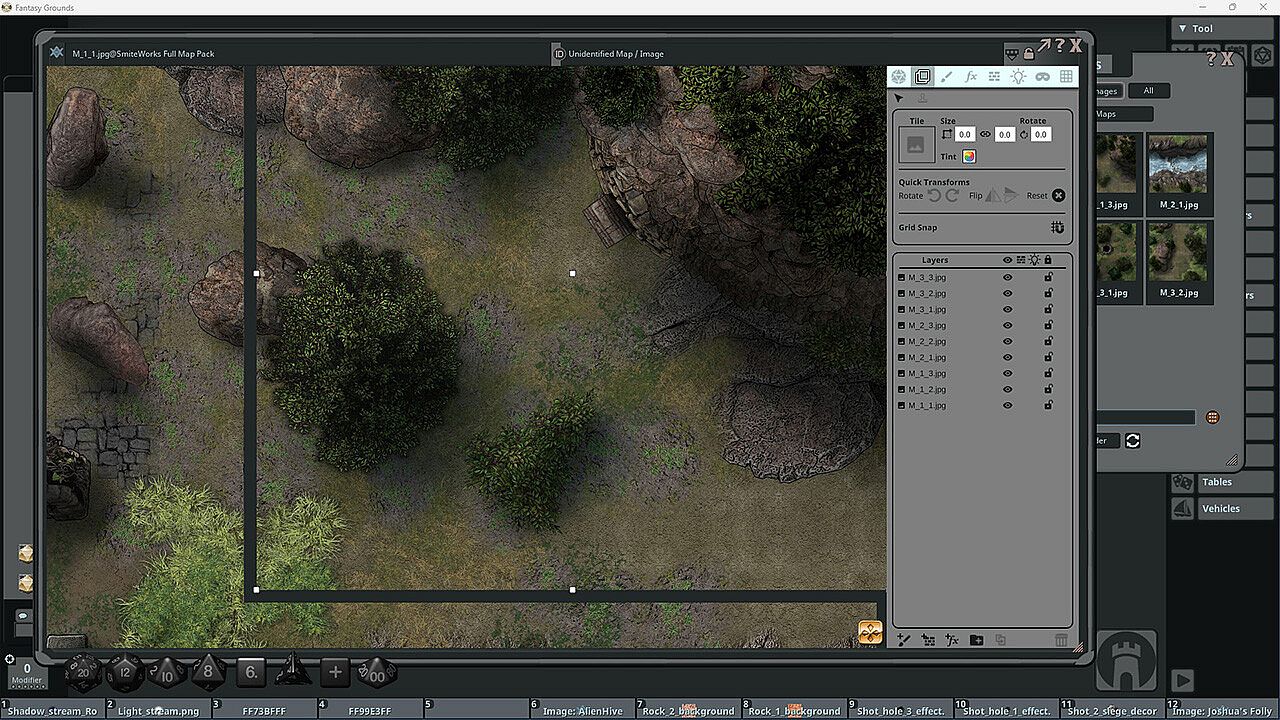Open the grid settings tab

coord(1066,77)
